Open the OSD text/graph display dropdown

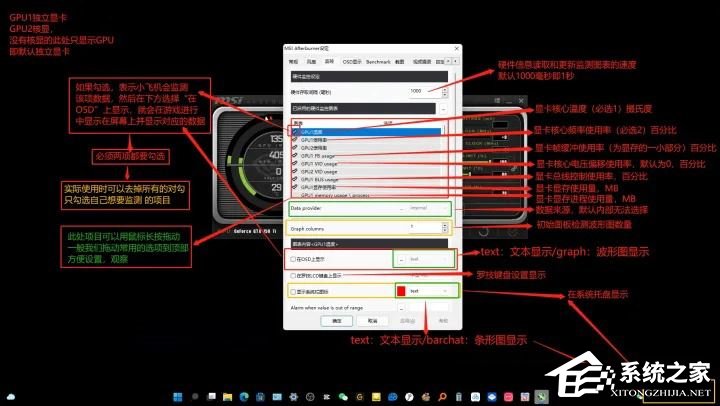[x=429, y=259]
